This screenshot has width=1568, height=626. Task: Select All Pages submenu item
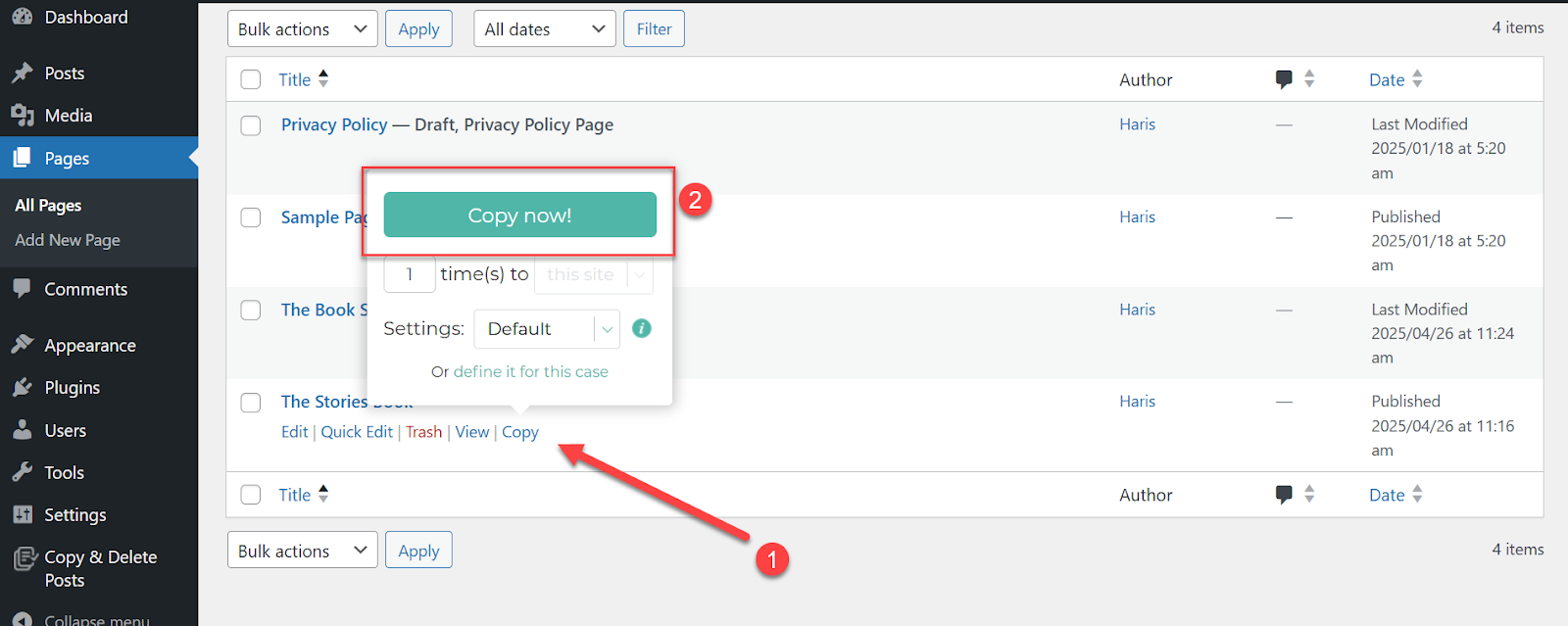(48, 205)
